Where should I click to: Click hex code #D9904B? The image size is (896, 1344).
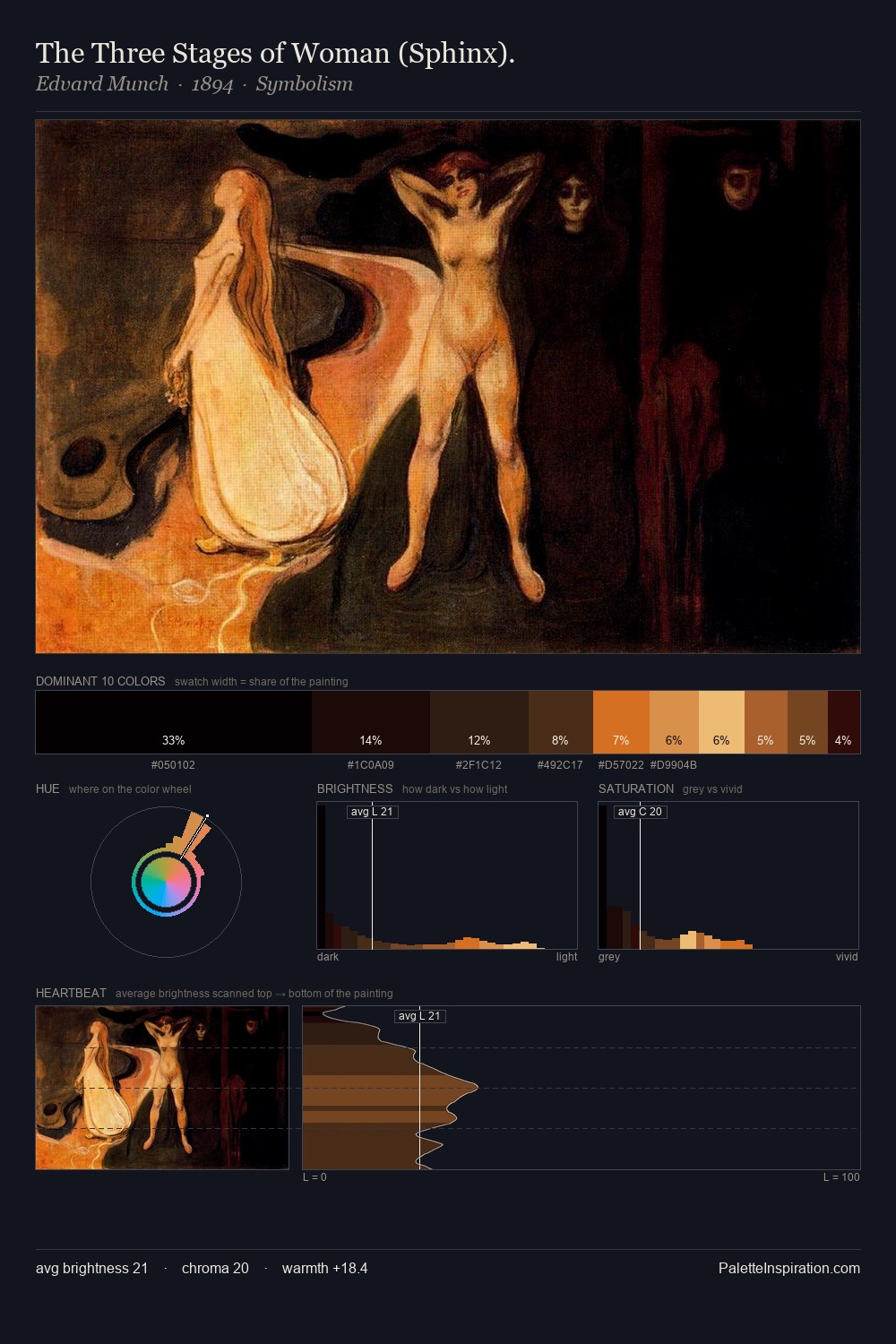(x=674, y=765)
